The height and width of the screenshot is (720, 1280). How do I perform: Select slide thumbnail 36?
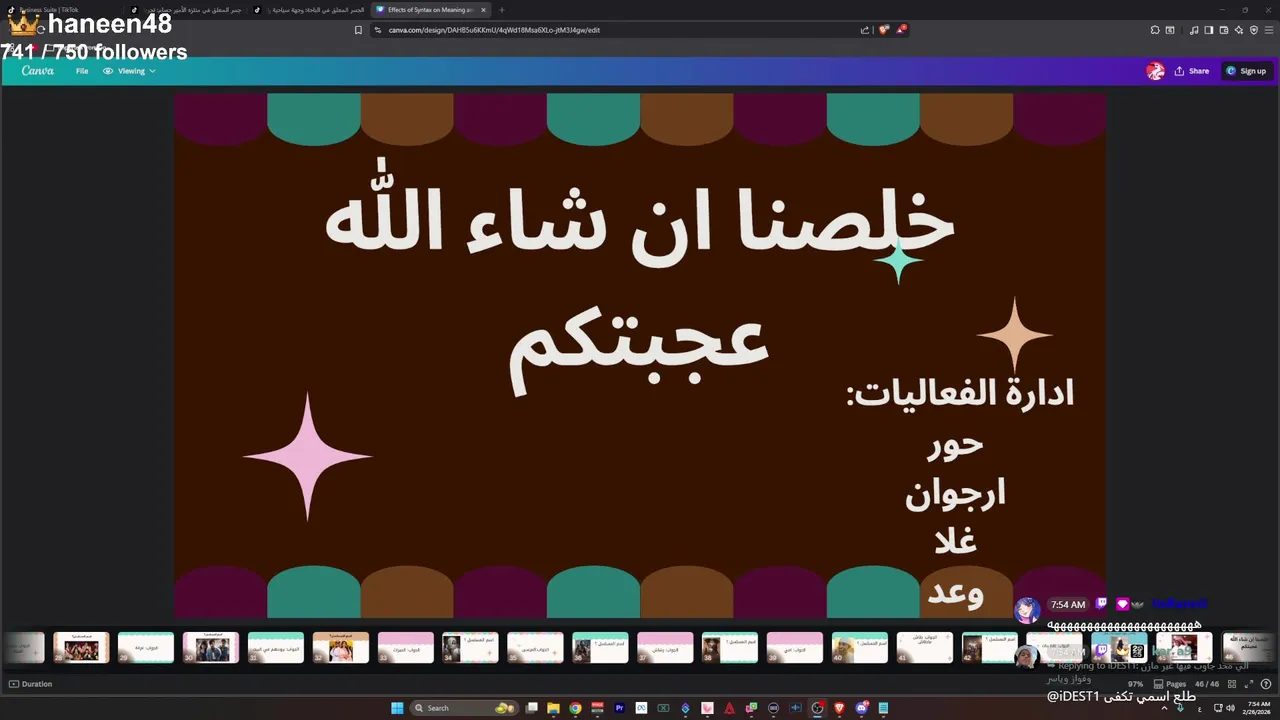(600, 648)
